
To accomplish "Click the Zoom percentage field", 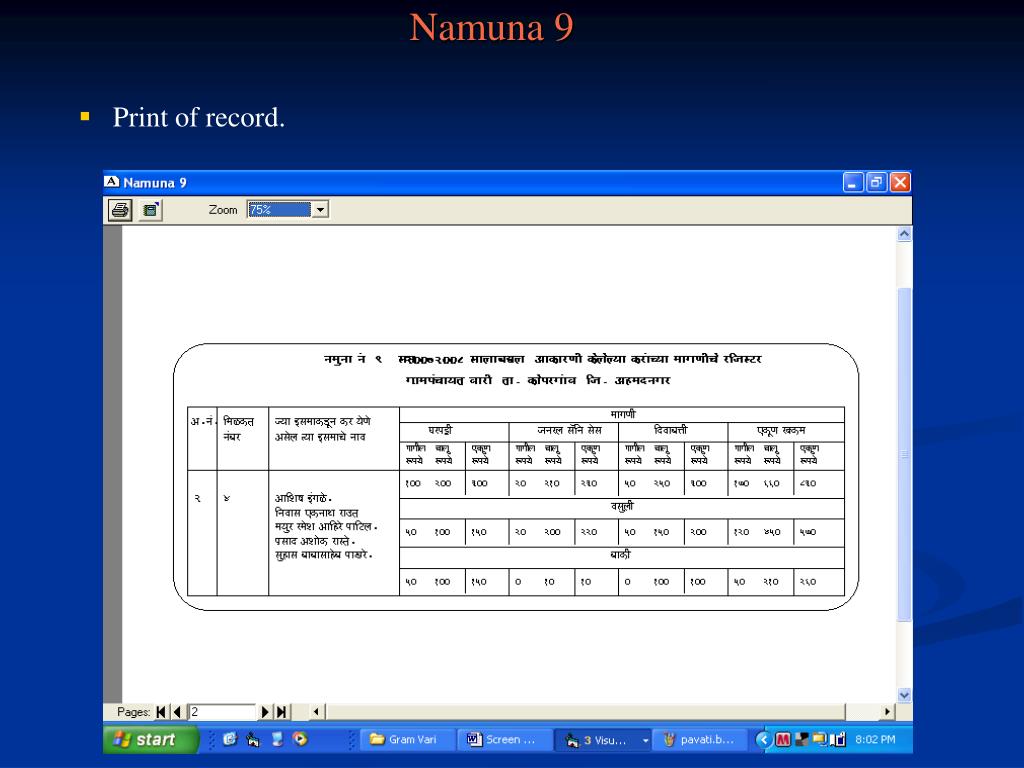I will point(280,210).
